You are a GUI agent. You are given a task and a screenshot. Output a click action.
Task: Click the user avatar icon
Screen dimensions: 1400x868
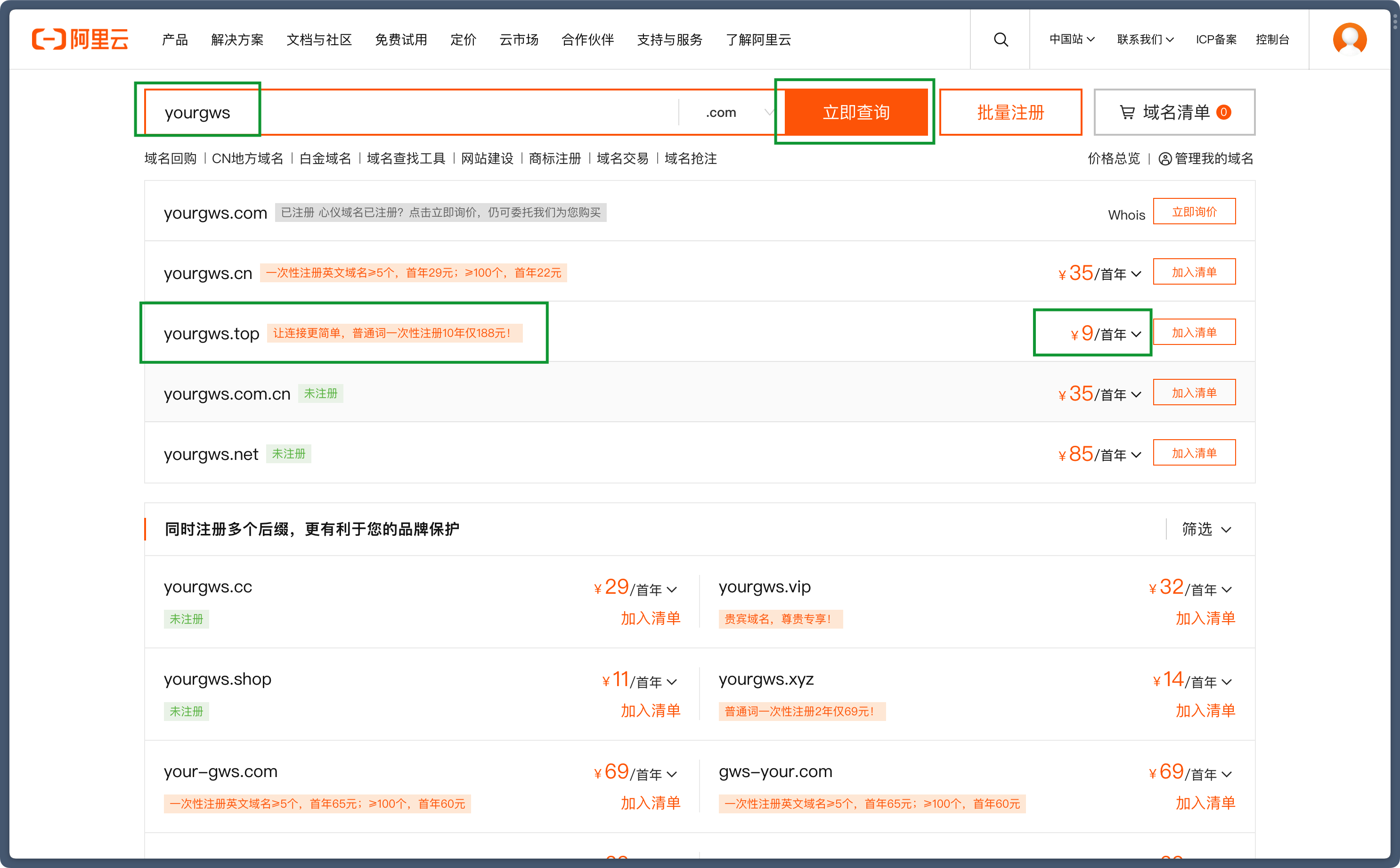(1349, 39)
